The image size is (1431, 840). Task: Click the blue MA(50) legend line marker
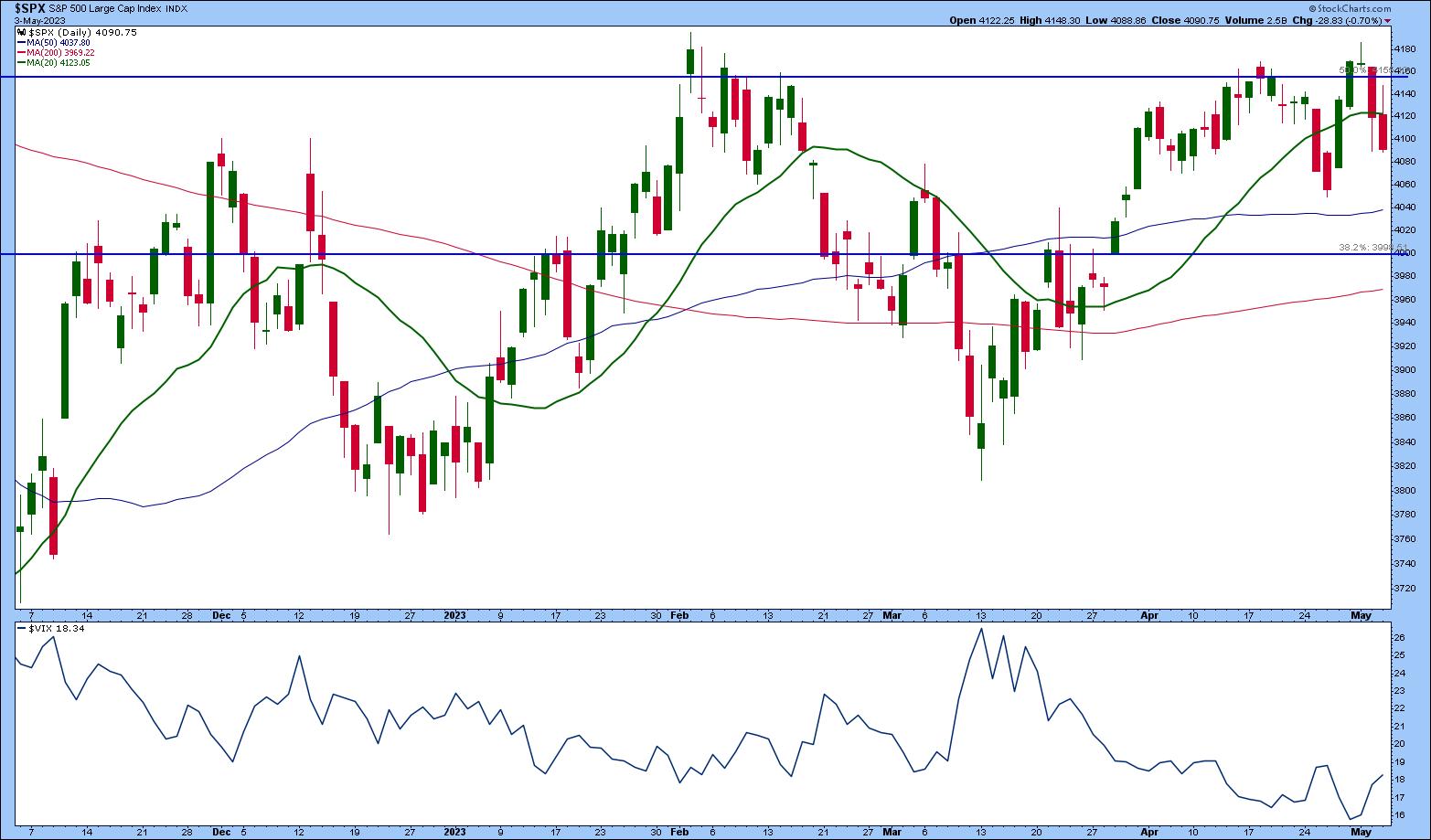pyautogui.click(x=21, y=42)
